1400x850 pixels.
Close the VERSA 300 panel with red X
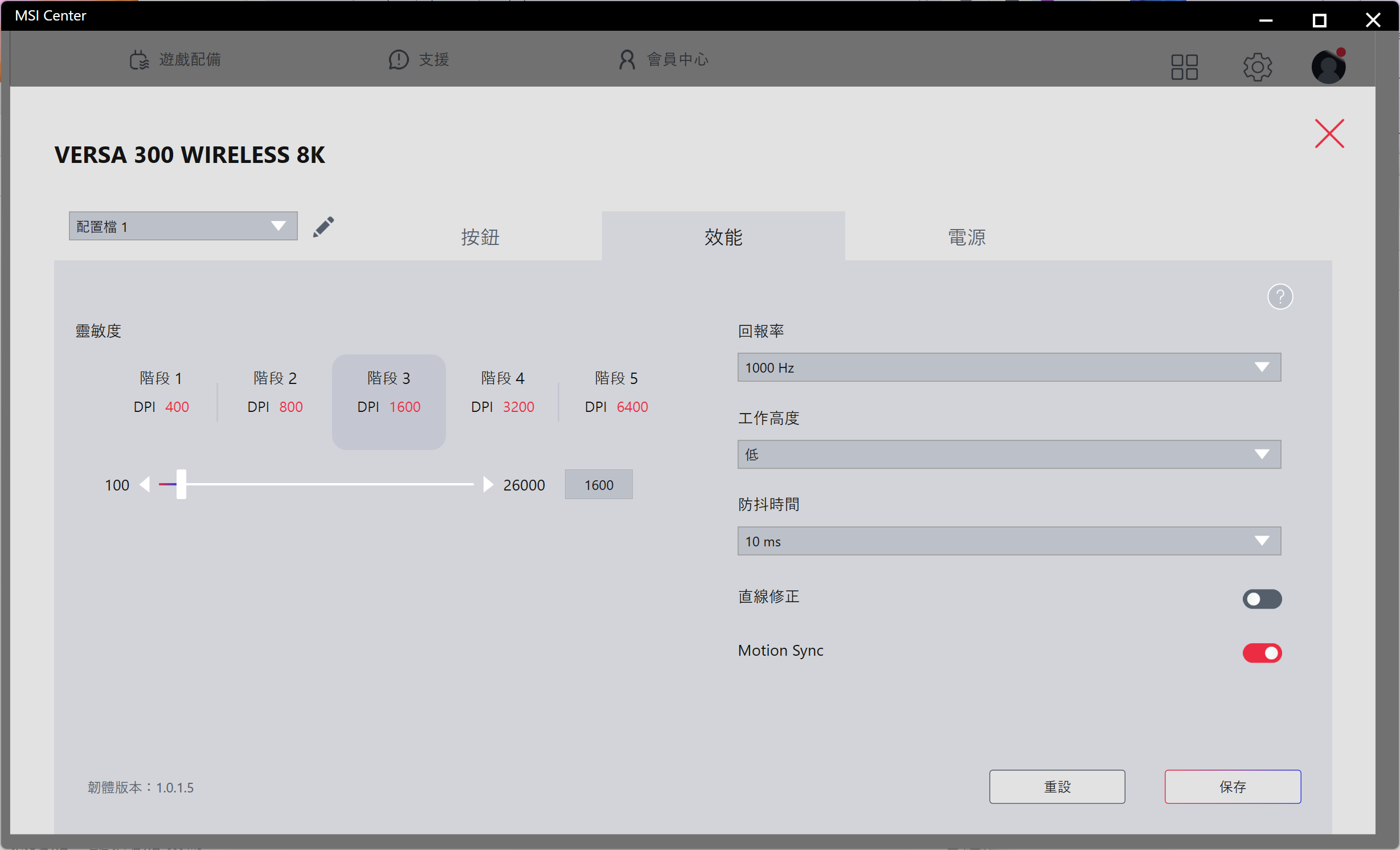click(x=1329, y=133)
